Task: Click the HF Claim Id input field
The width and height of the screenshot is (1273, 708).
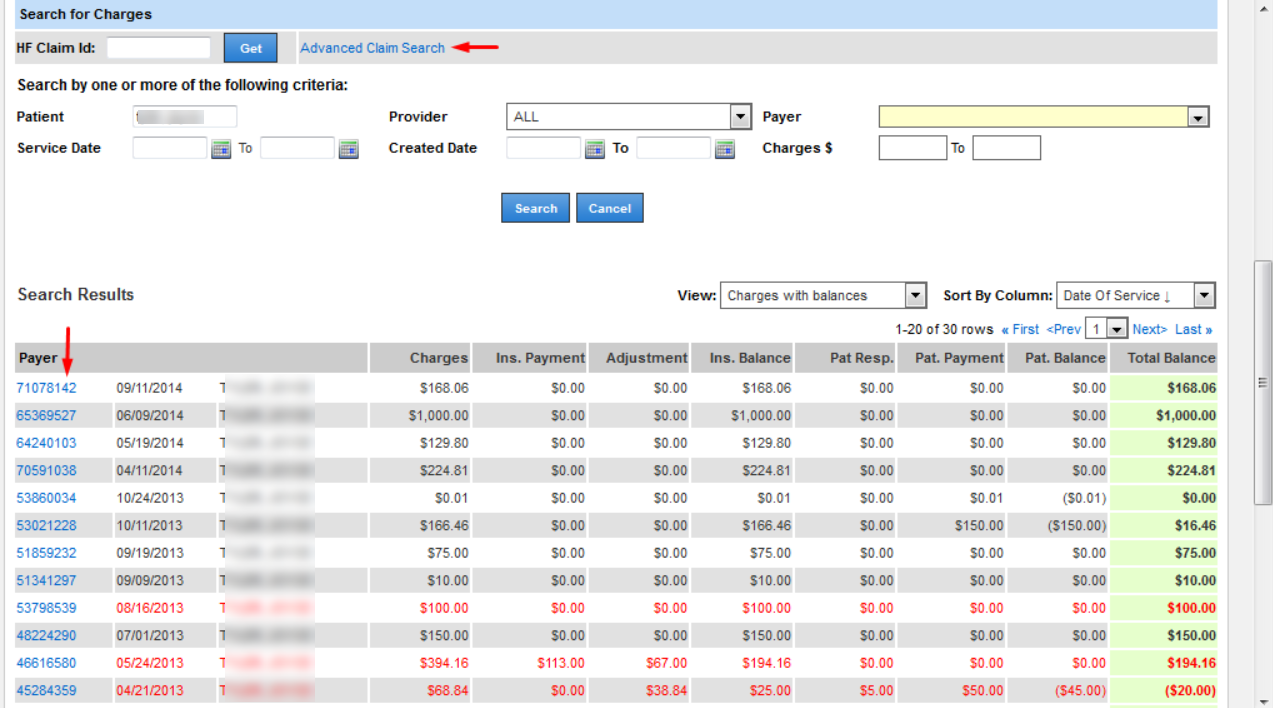Action: point(158,48)
